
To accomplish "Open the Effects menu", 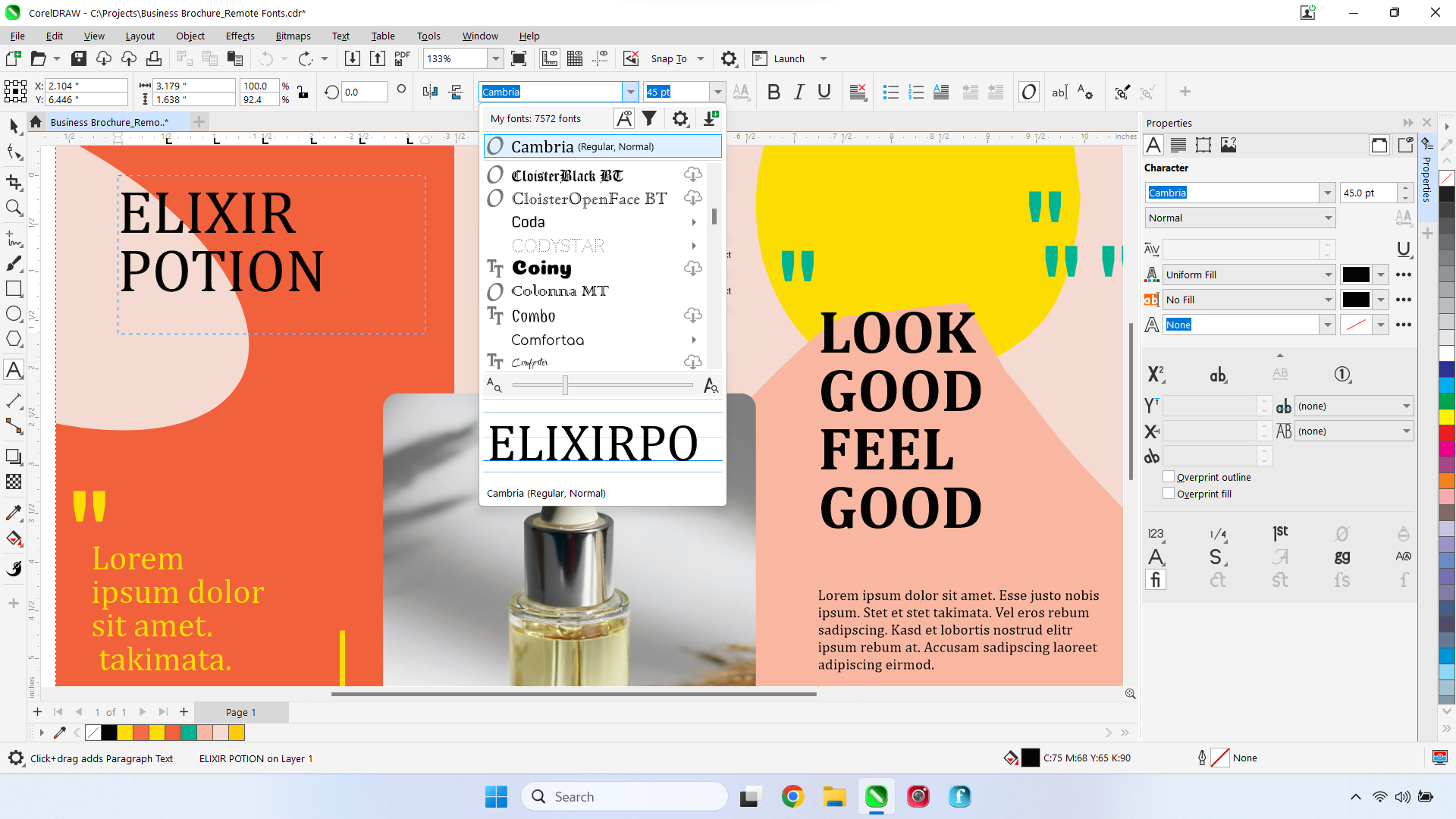I will click(x=239, y=36).
